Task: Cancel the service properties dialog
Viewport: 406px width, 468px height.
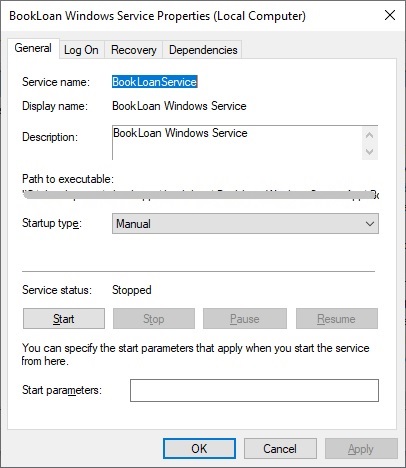Action: [x=280, y=449]
